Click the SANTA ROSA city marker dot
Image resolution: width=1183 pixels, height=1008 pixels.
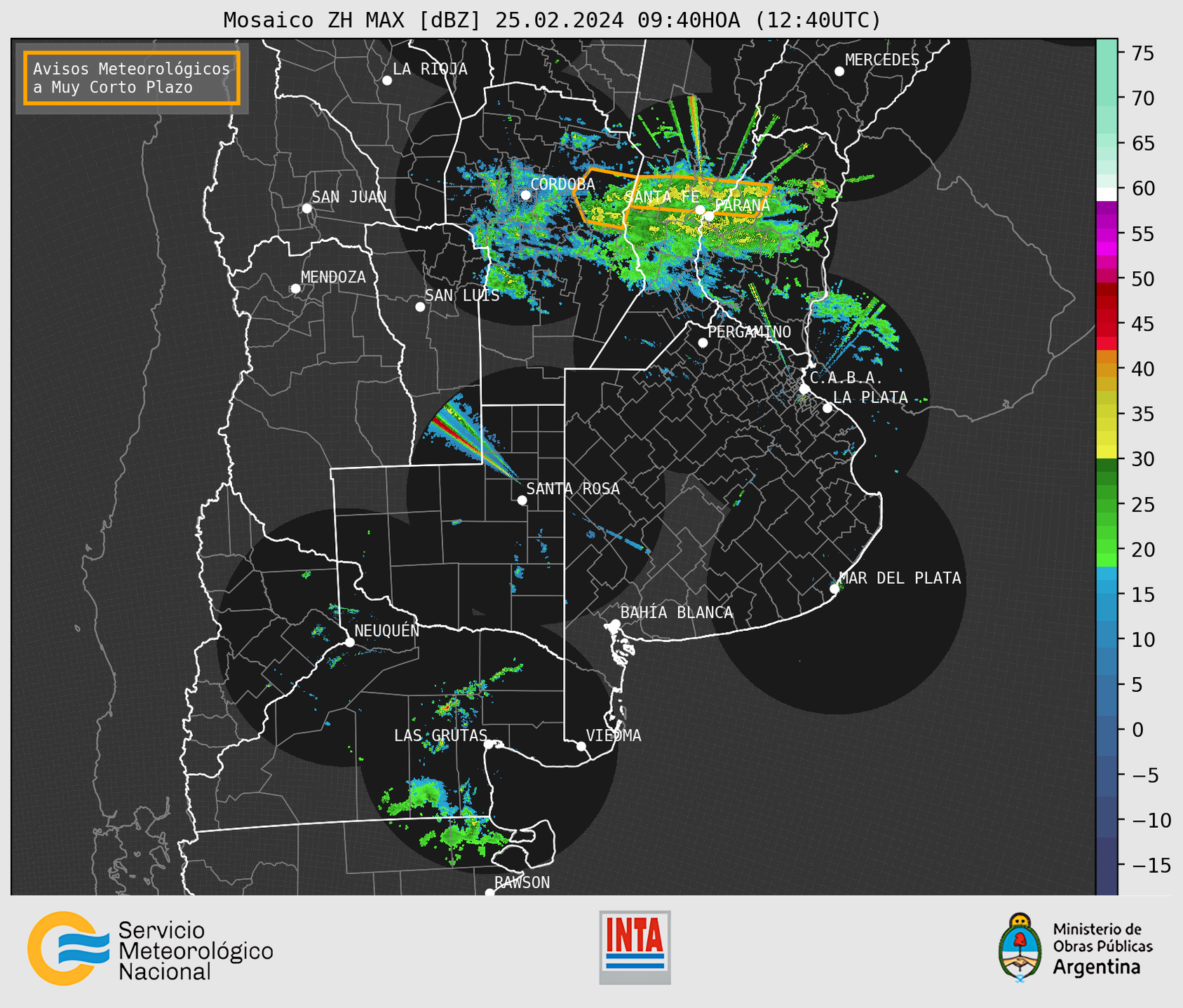(x=522, y=500)
